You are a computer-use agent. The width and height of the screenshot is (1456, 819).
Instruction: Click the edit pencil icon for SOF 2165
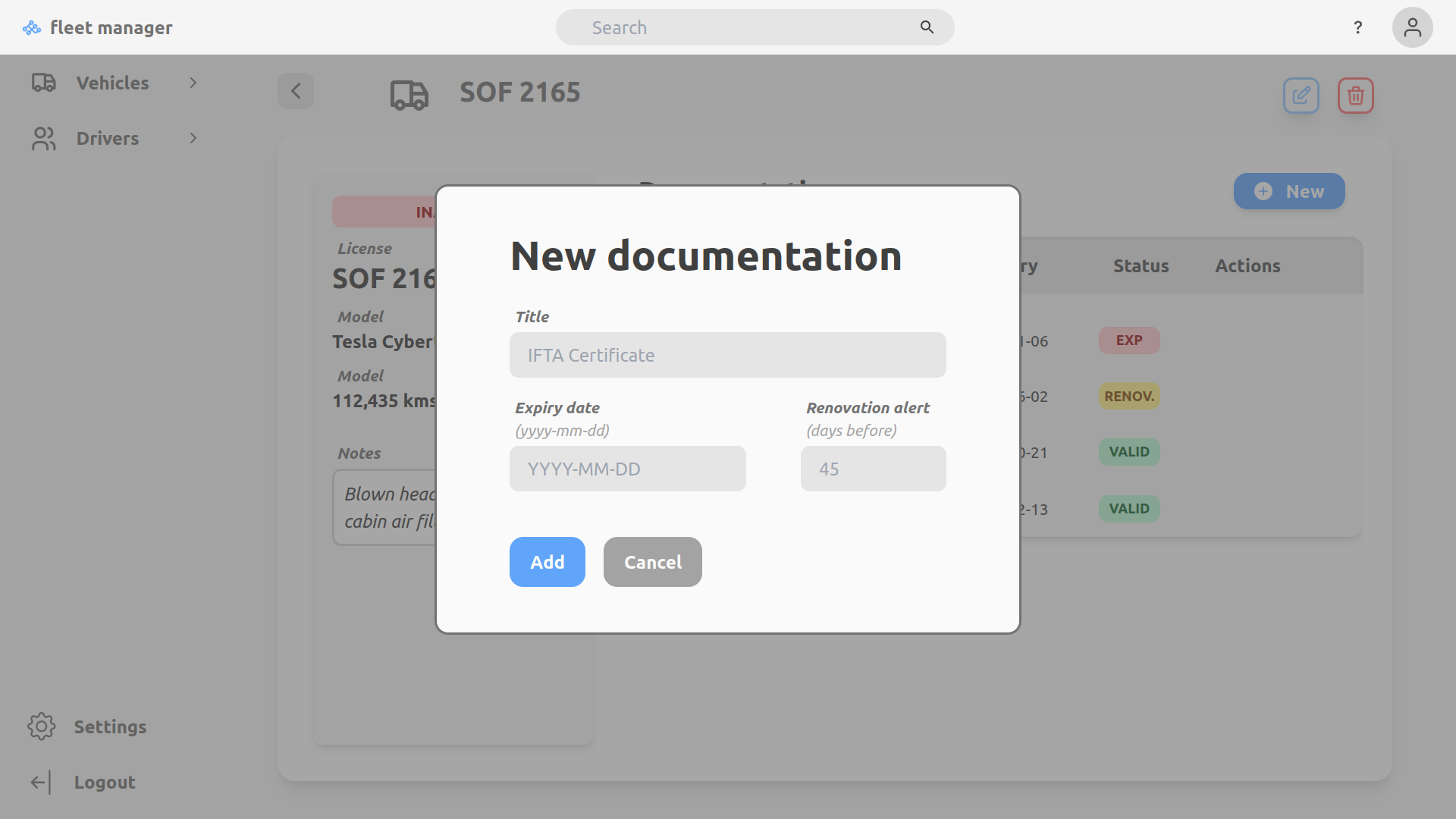point(1301,96)
